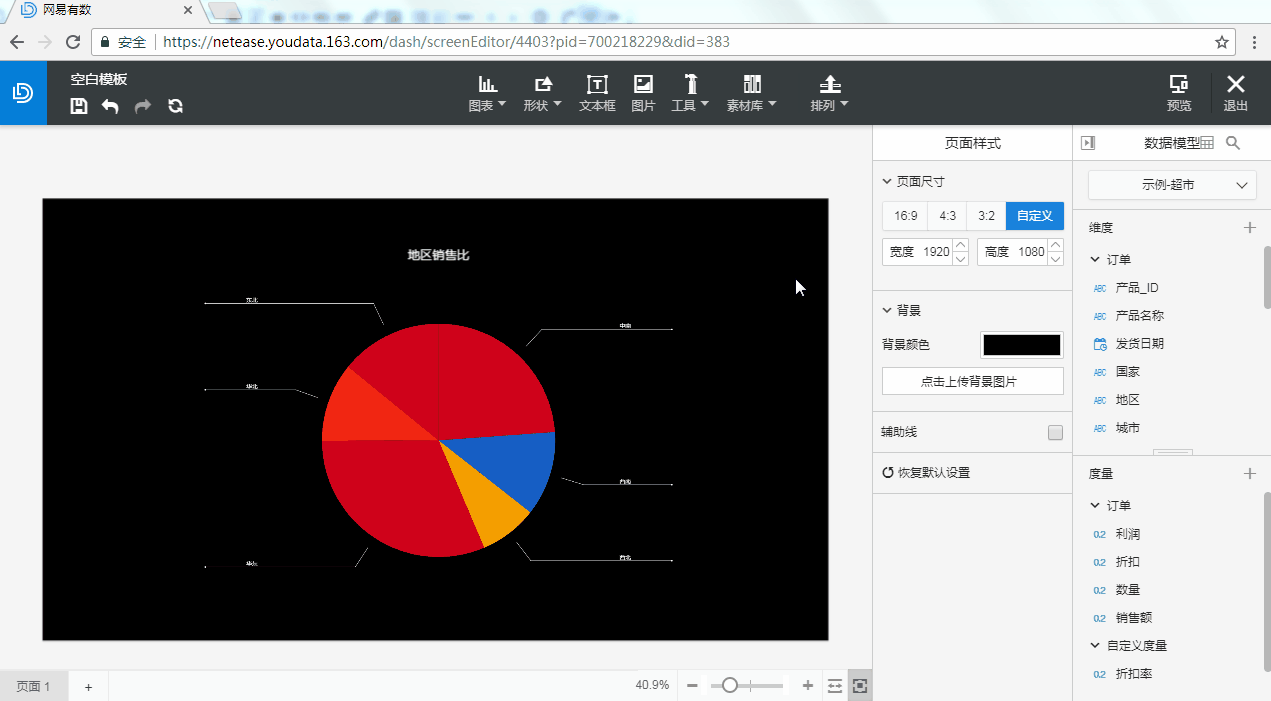
Task: Open the 素材库 library menu
Action: (x=752, y=93)
